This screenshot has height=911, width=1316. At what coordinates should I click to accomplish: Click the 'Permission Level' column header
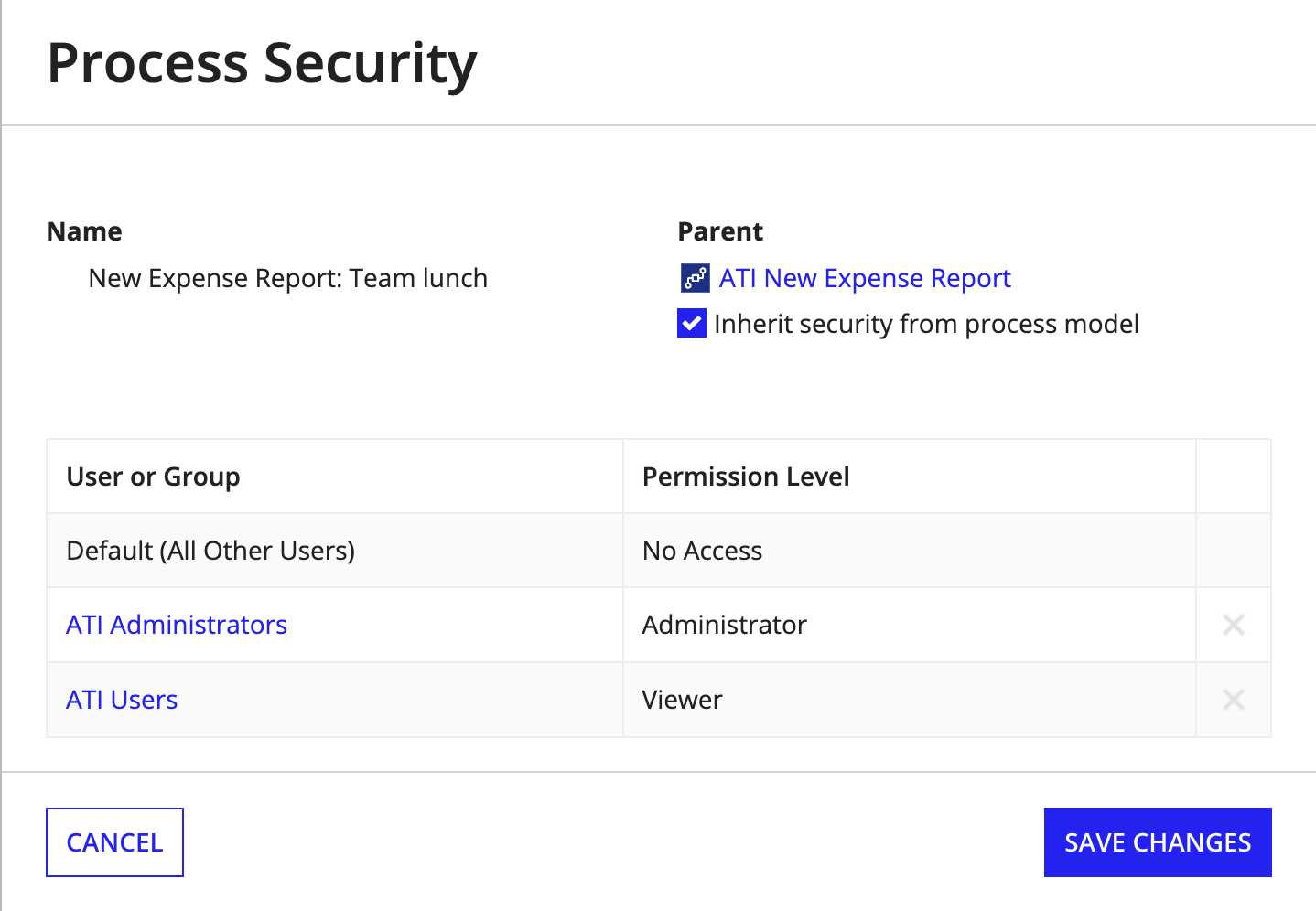910,477
